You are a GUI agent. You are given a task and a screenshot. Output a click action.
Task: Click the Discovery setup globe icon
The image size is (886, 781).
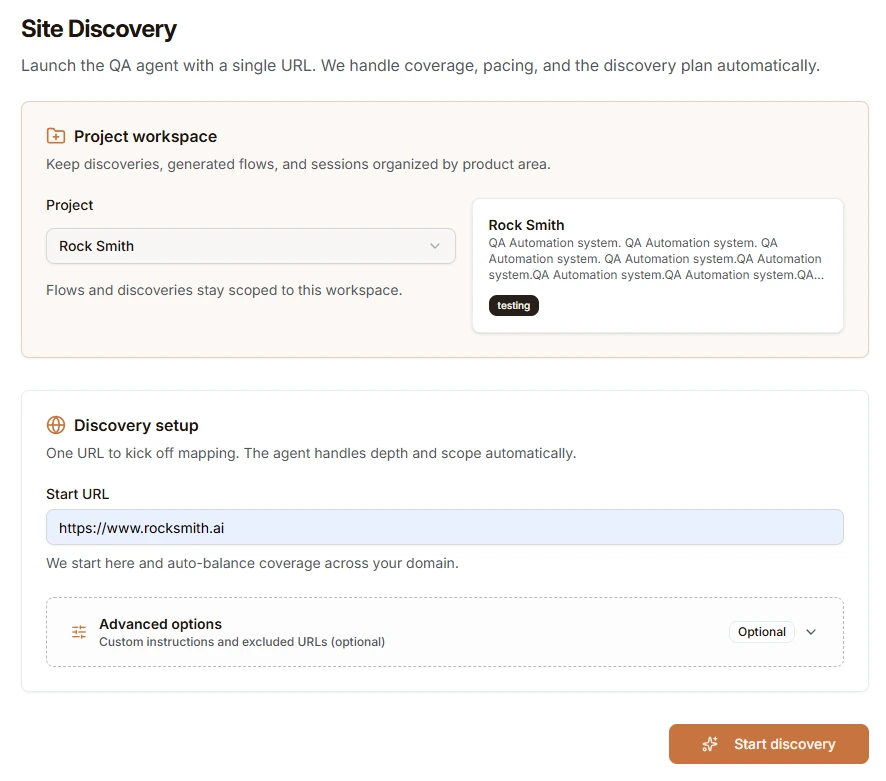point(55,424)
